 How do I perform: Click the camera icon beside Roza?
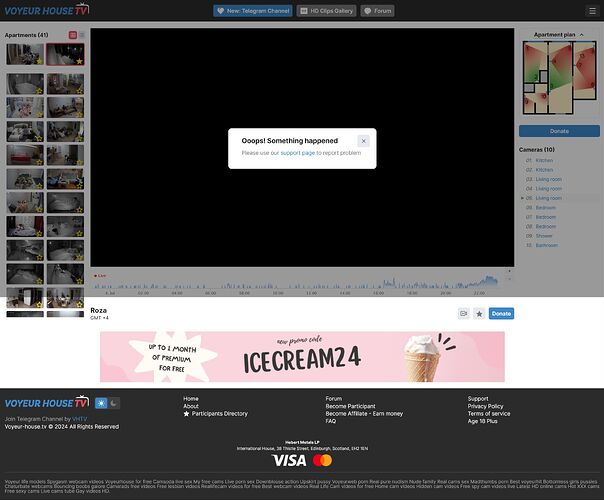click(x=463, y=313)
